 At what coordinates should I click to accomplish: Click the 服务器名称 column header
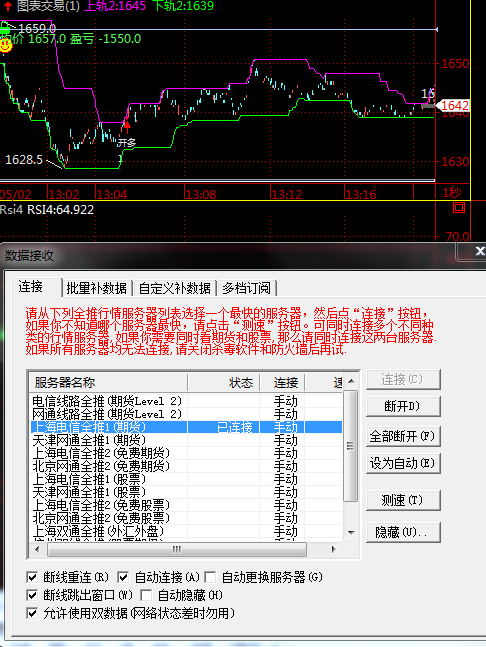(109, 383)
